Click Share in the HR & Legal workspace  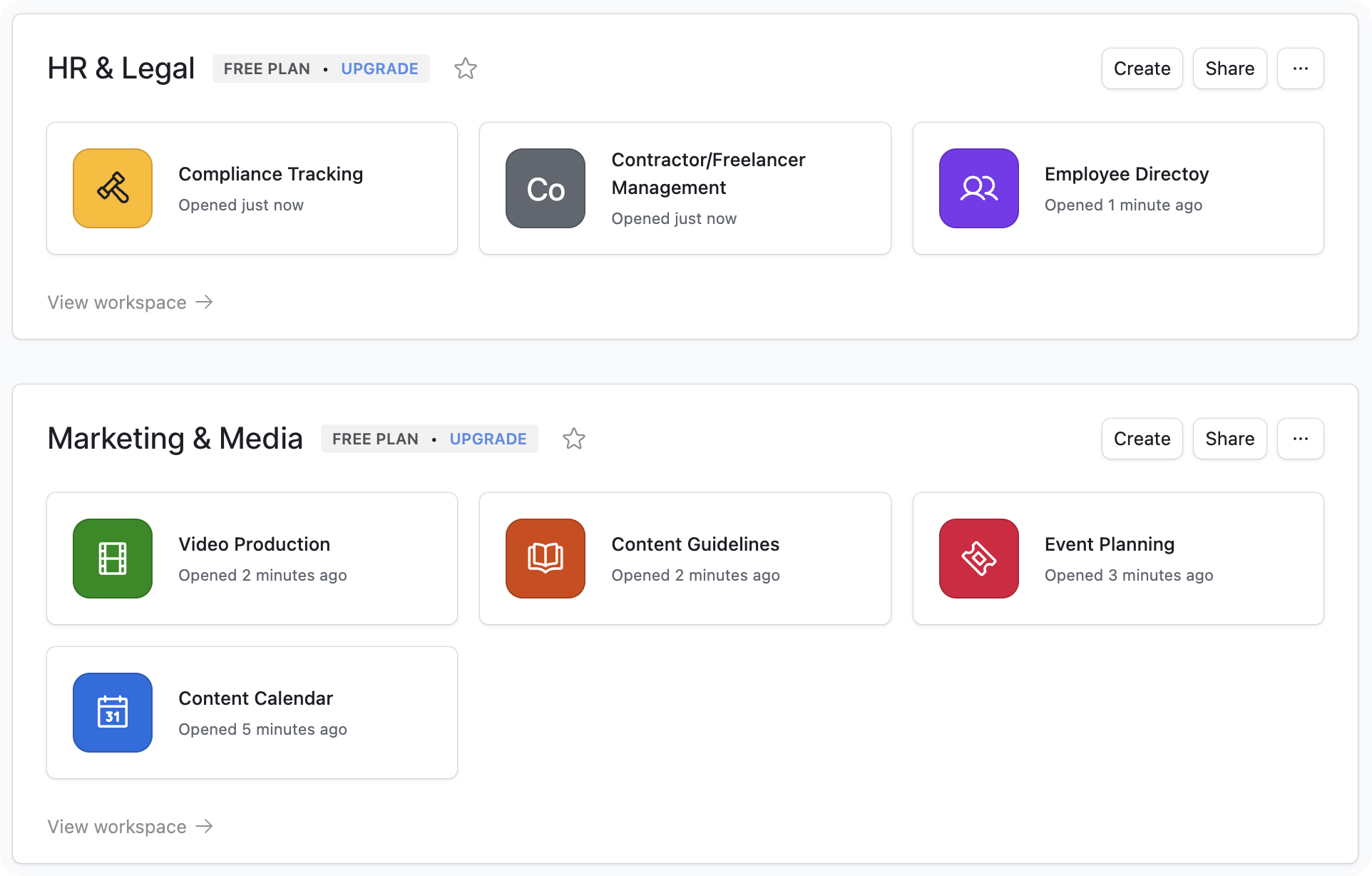1229,68
